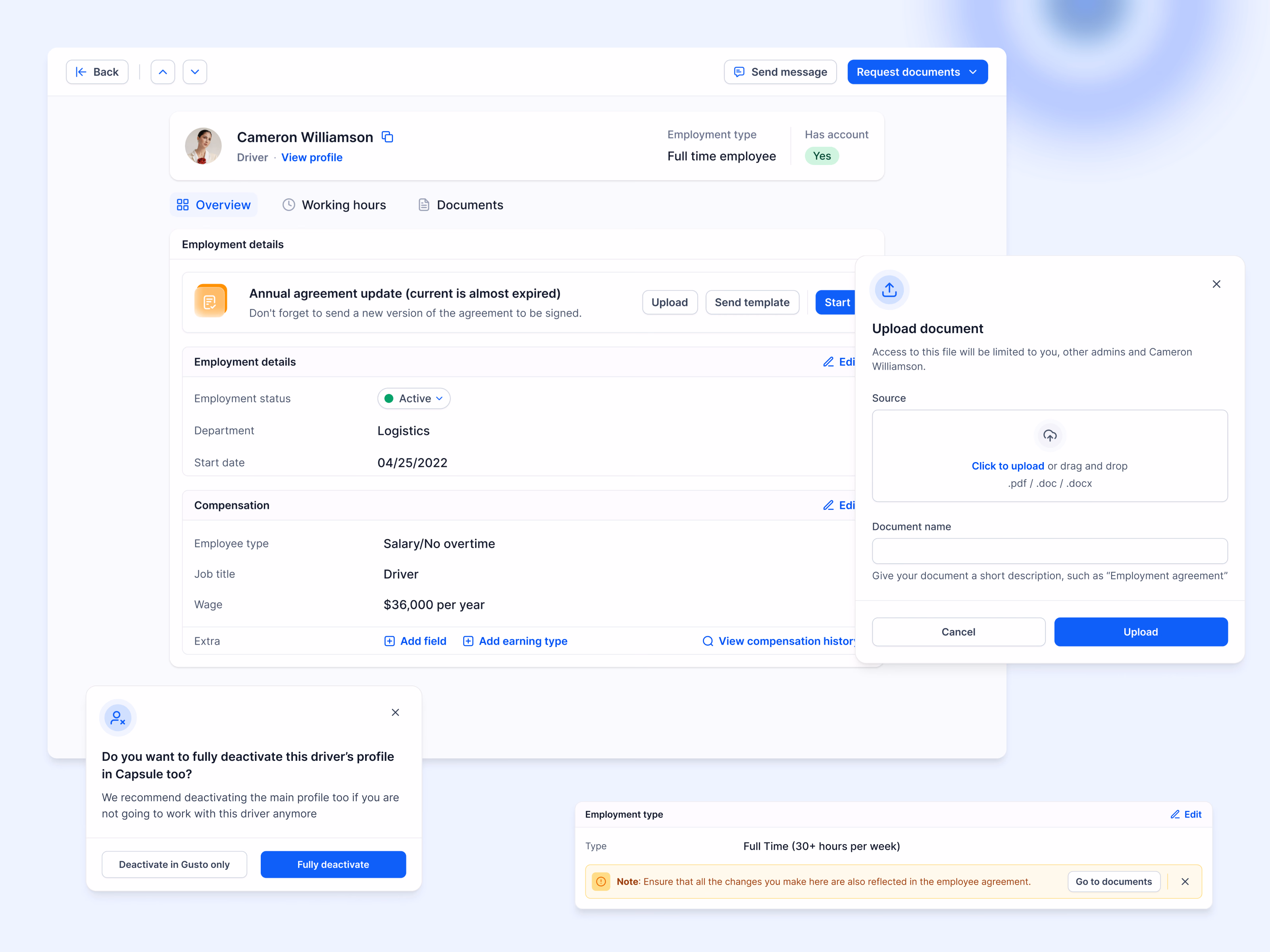This screenshot has height=952, width=1270.
Task: Click the warning icon in the Note banner
Action: click(600, 881)
